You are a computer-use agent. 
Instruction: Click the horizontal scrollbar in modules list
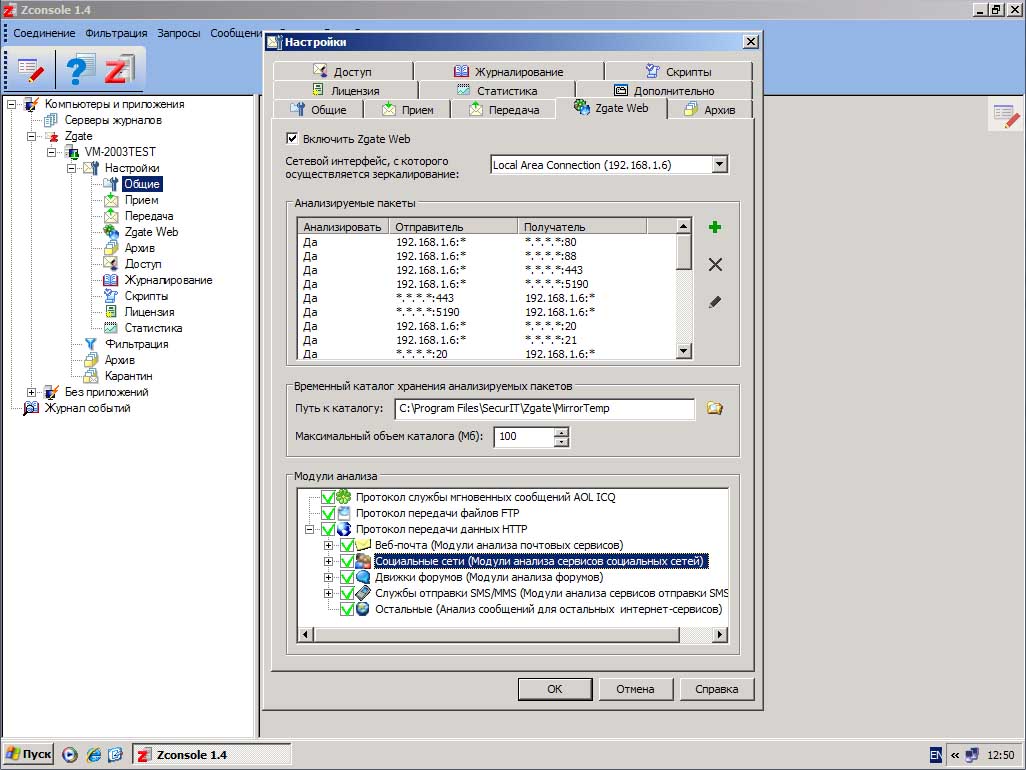pyautogui.click(x=500, y=635)
